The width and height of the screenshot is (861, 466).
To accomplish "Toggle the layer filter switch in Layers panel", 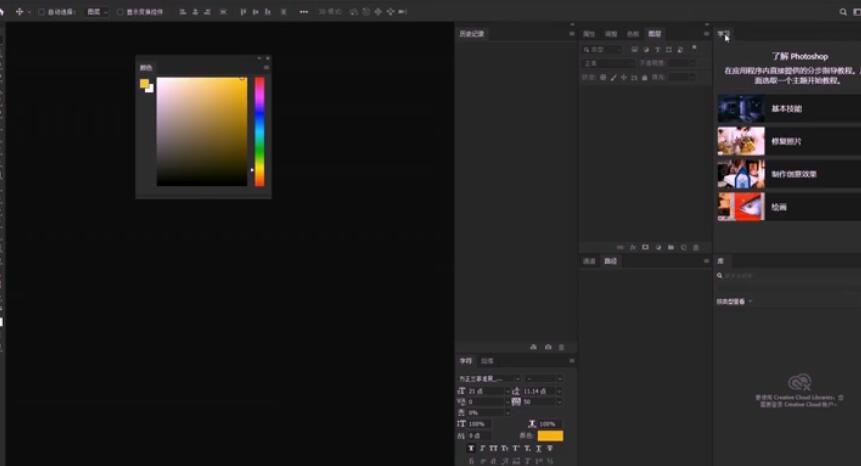I will click(x=694, y=49).
